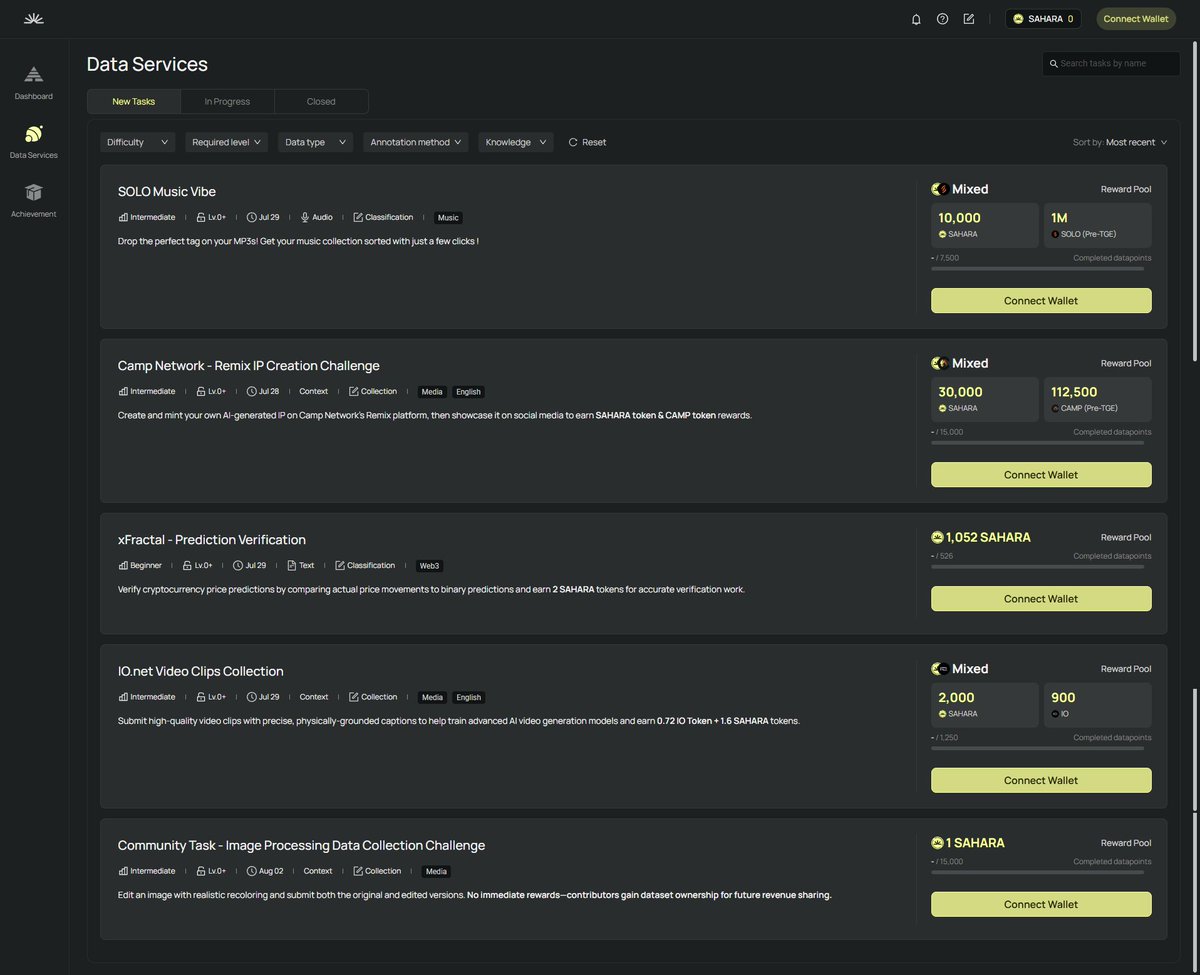The image size is (1200, 975).
Task: Click Classification pencil icon in SOLO Music Vibe row
Action: click(357, 217)
